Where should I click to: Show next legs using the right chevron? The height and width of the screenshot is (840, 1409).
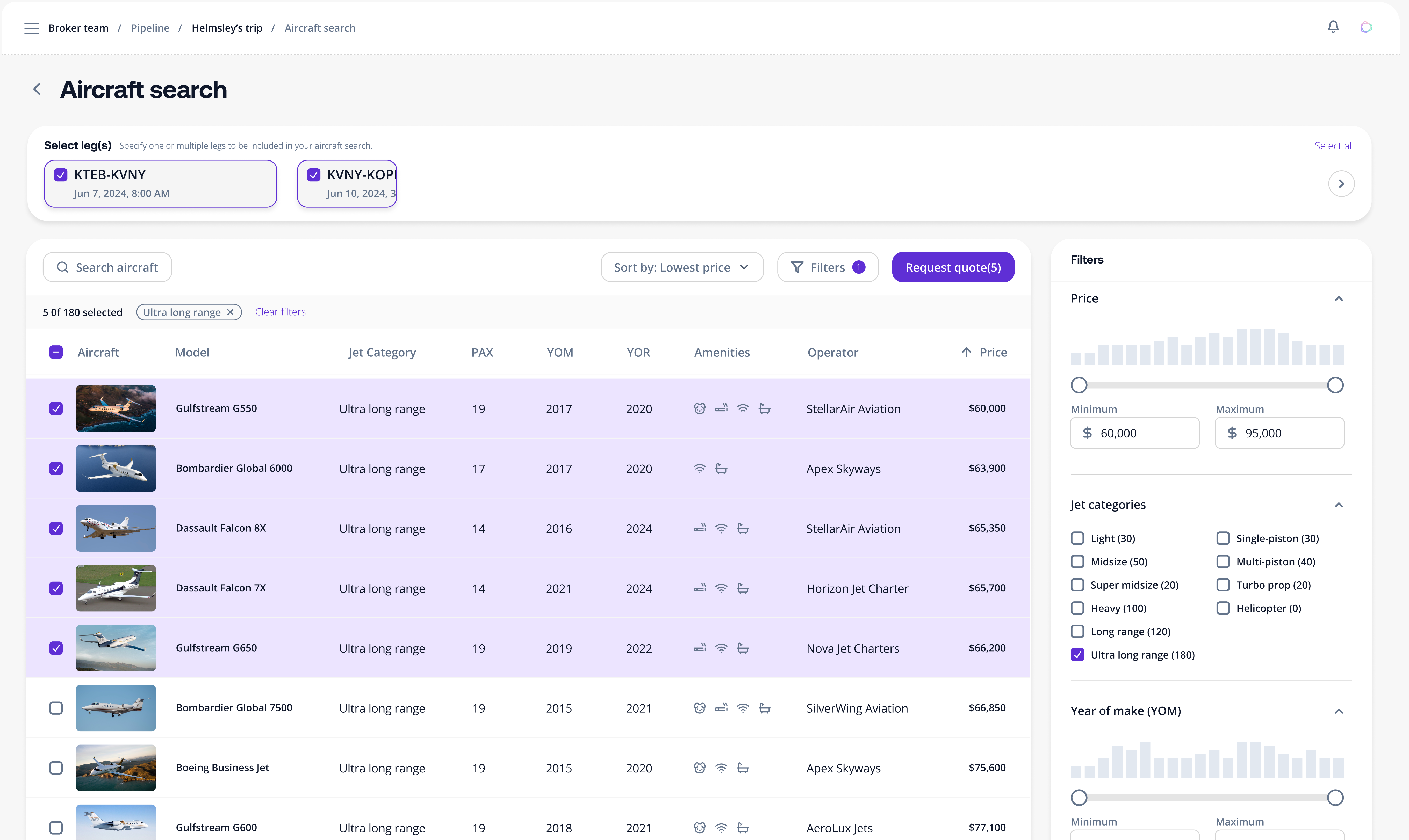(1341, 183)
